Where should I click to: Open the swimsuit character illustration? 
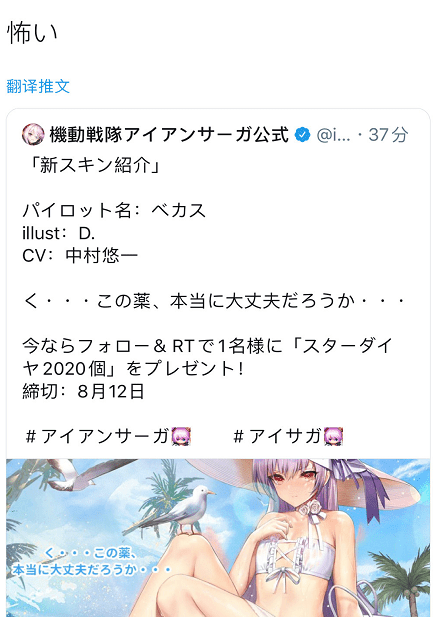pyautogui.click(x=218, y=538)
